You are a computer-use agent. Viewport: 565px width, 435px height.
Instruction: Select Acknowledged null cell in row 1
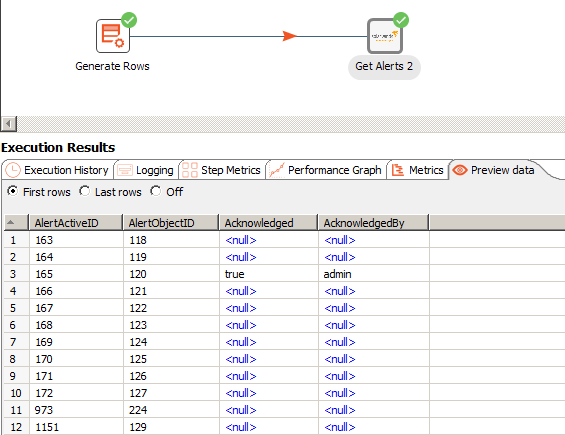[x=269, y=240]
